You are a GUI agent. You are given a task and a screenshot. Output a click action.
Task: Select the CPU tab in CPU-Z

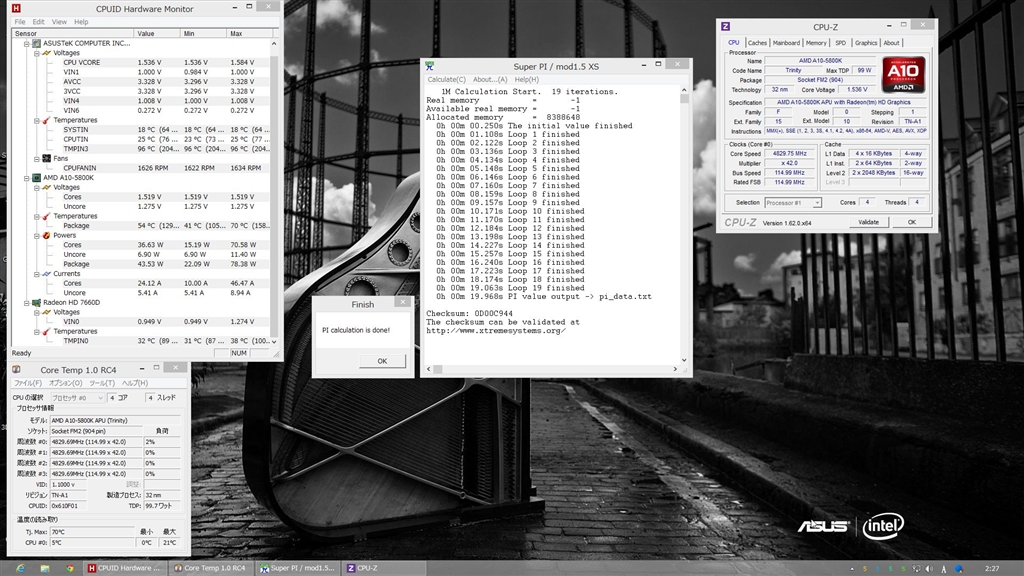(x=734, y=42)
